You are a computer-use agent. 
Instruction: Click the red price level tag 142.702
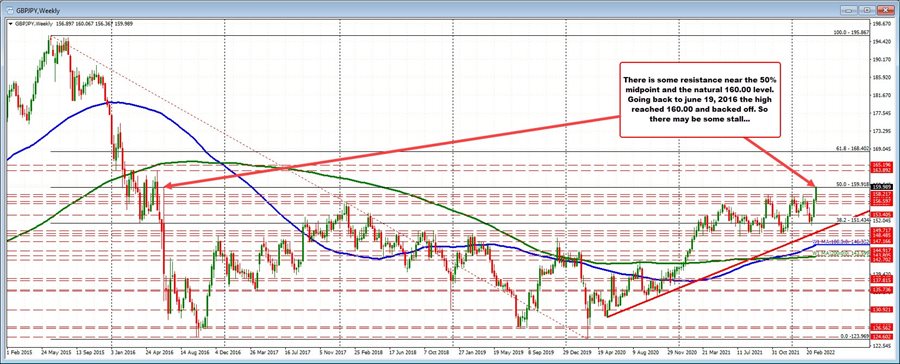[x=882, y=260]
